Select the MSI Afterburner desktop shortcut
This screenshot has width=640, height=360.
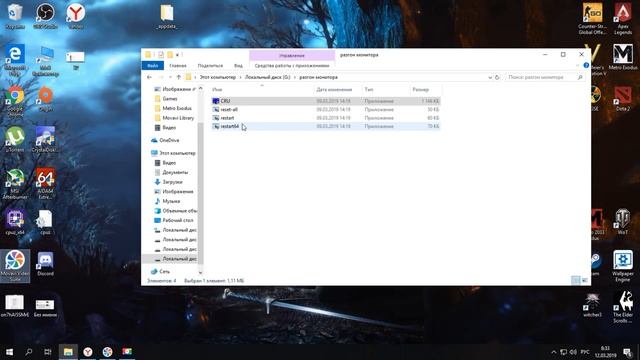tap(15, 184)
